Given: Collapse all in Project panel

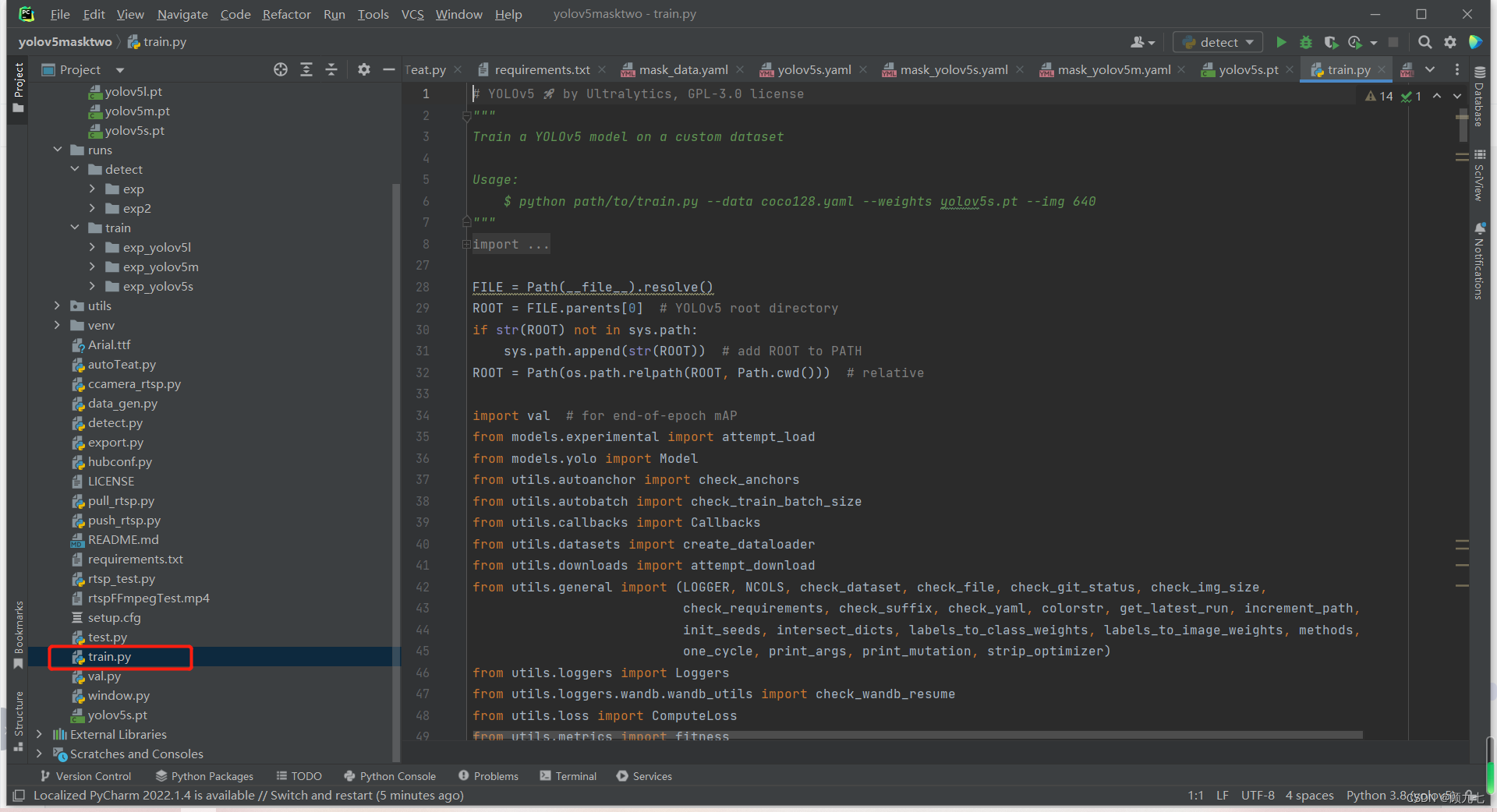Looking at the screenshot, I should coord(331,69).
